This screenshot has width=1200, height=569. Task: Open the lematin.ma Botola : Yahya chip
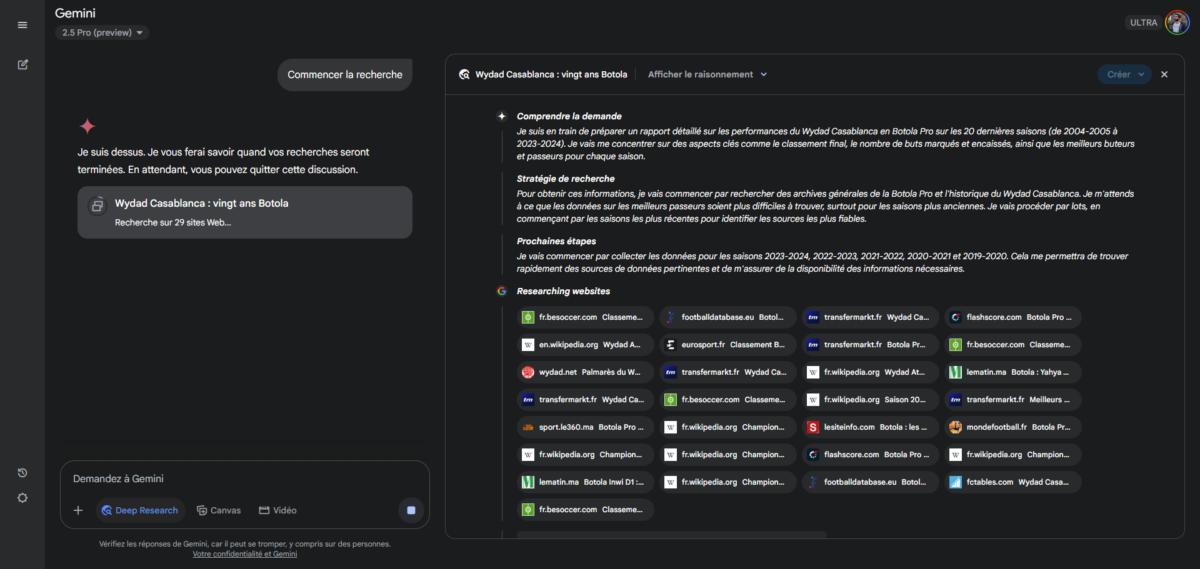[x=1012, y=372]
